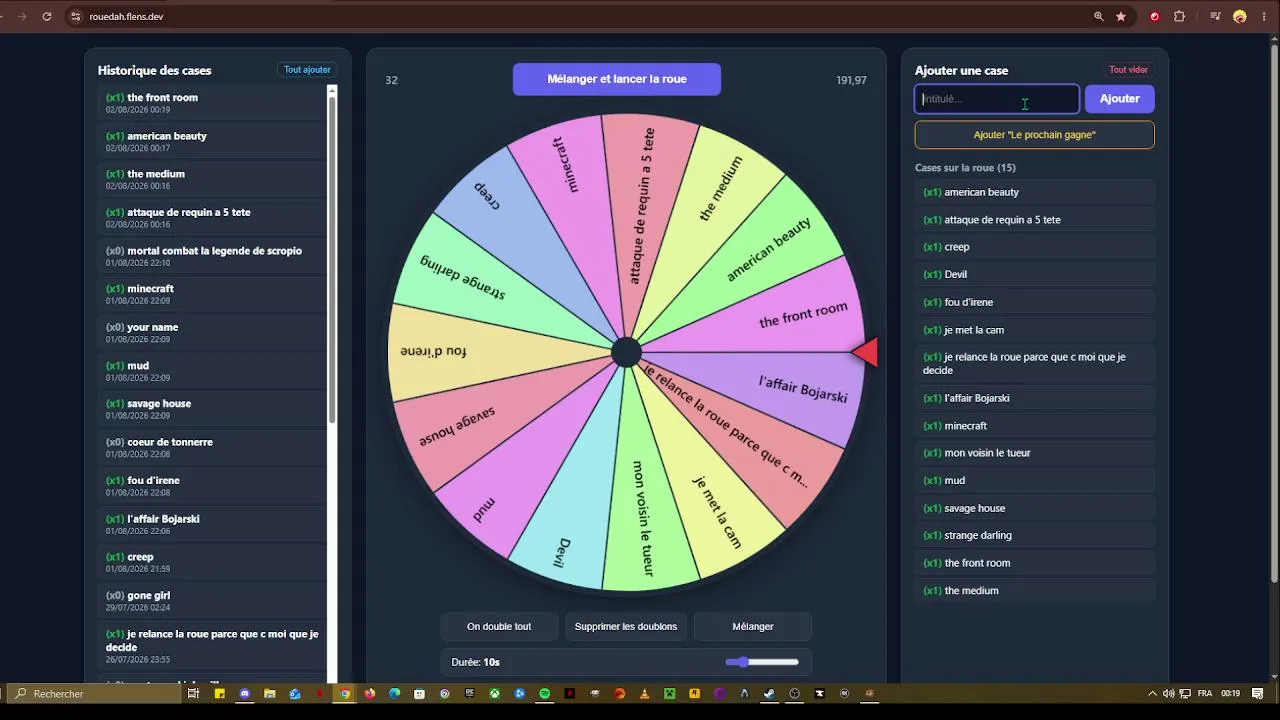
Task: Click "l'affair Bojarski" in the cases list
Action: point(1034,398)
